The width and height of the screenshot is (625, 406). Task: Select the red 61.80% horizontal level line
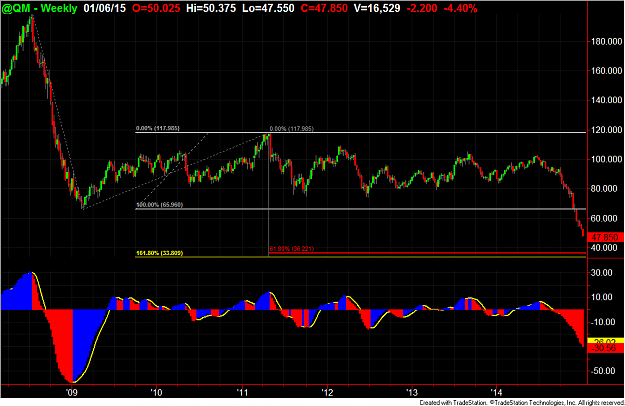point(428,253)
